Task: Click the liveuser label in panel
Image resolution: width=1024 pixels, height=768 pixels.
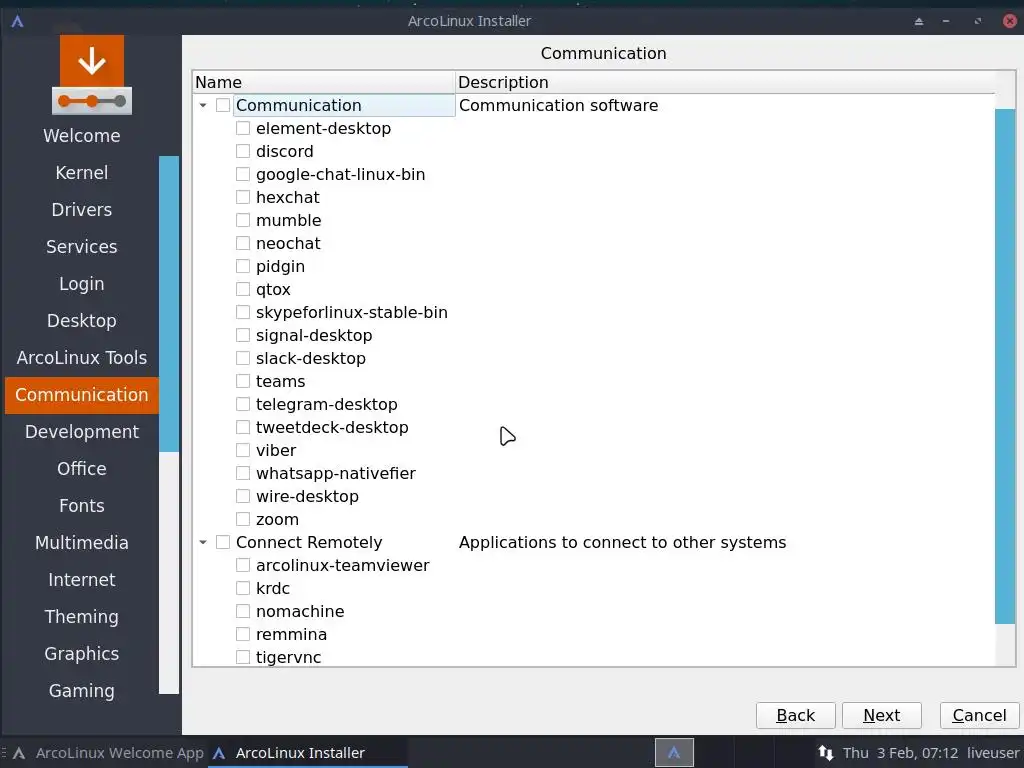Action: 993,753
